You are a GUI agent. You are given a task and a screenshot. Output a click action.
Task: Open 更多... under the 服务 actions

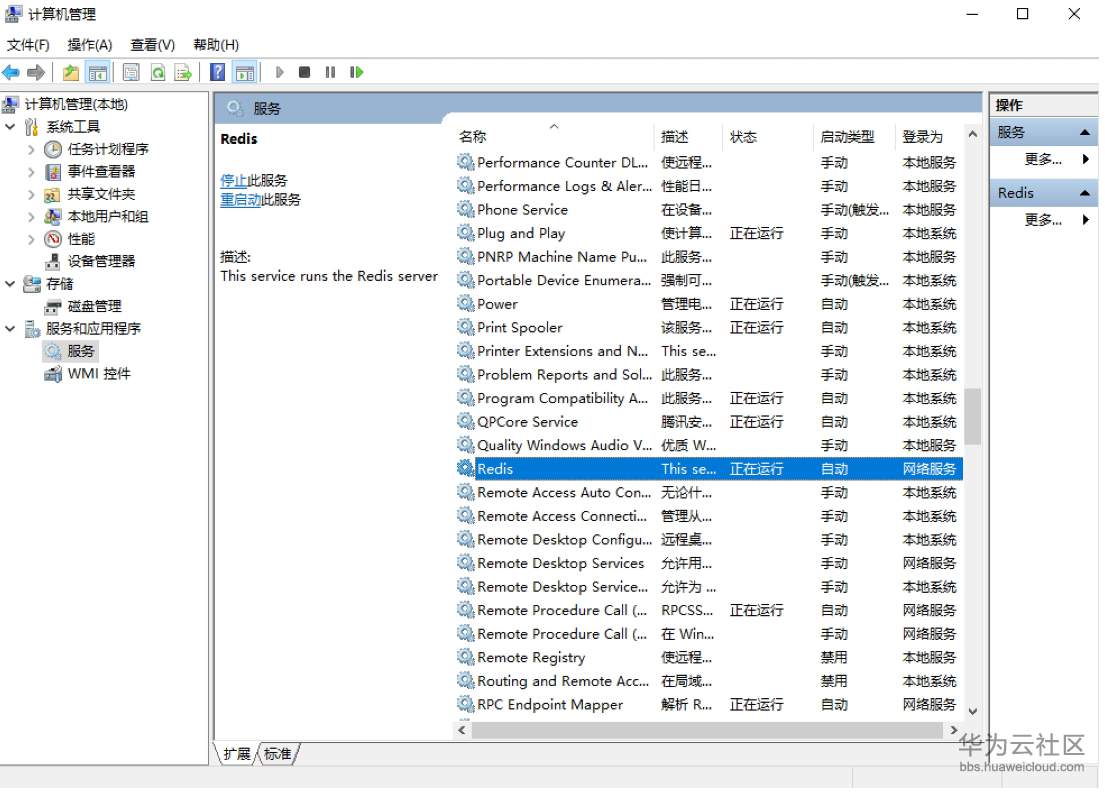click(1043, 159)
